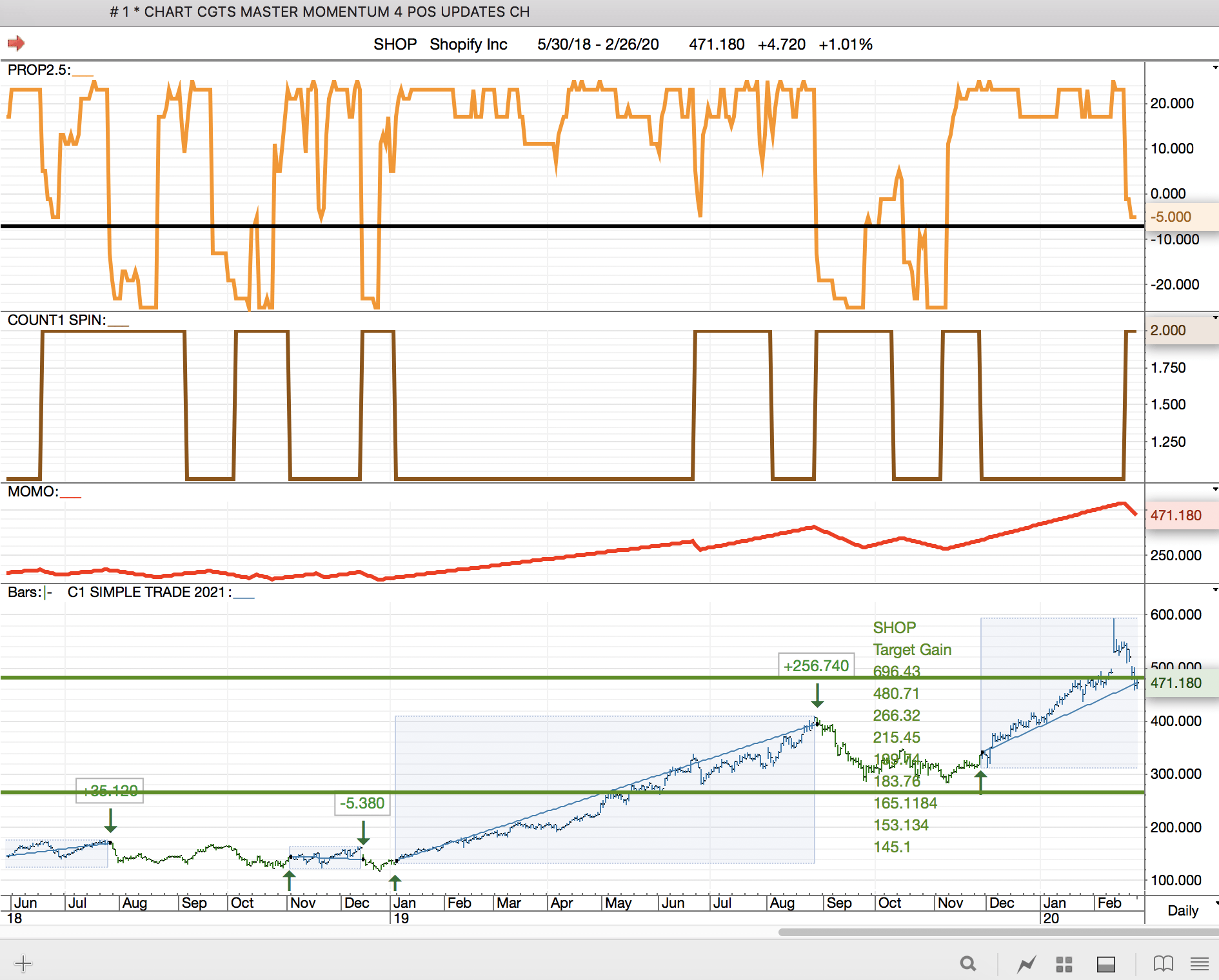
Task: Click the orange PROP2.5 color line swatch
Action: [83, 75]
